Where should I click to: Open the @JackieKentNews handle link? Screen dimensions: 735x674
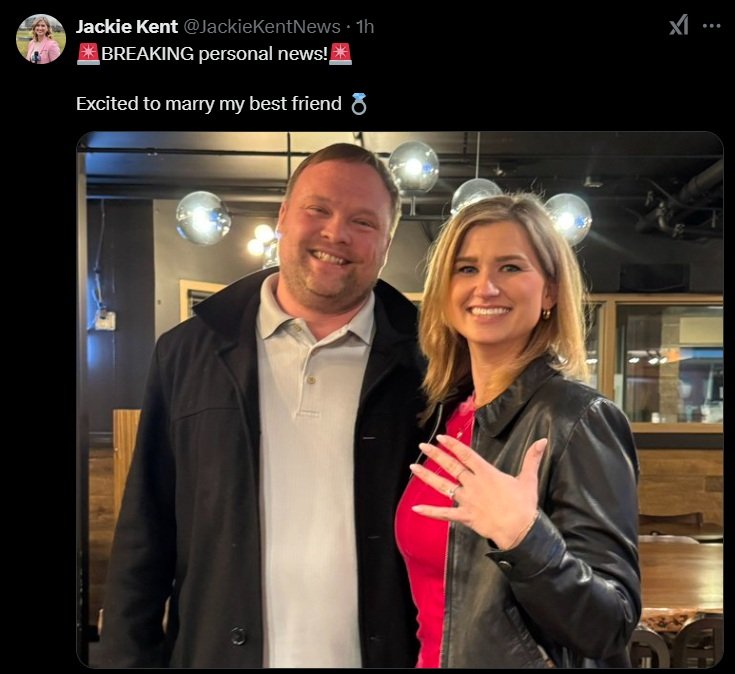262,27
